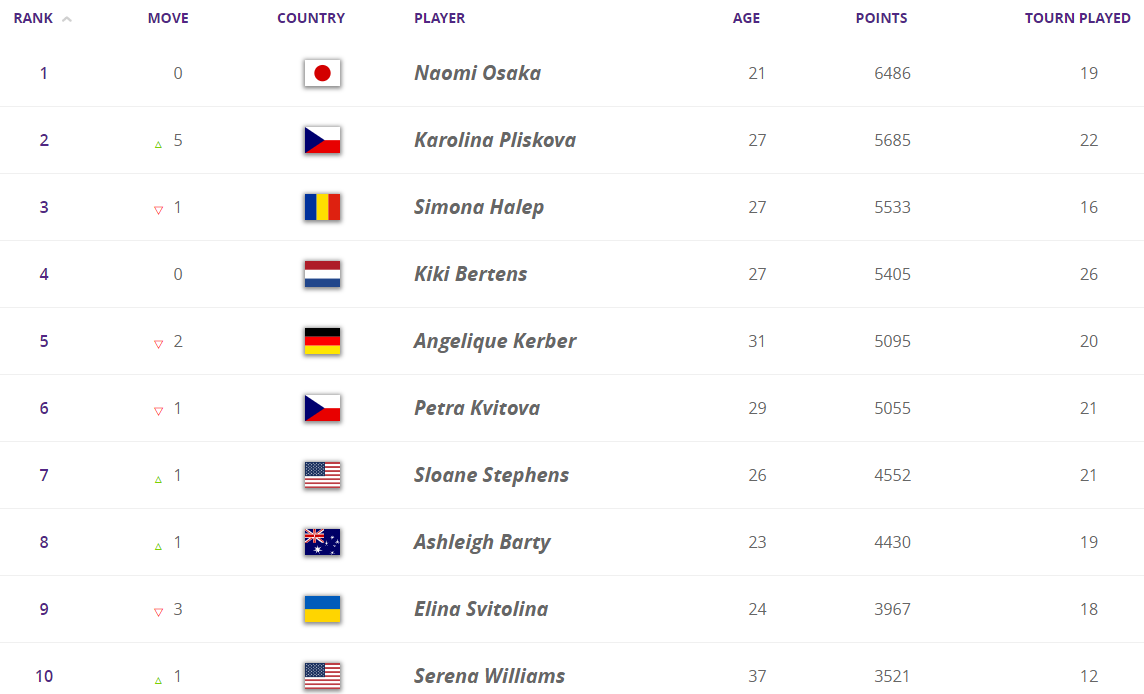Sort the table by MOVE column
1144x694 pixels.
coord(168,18)
